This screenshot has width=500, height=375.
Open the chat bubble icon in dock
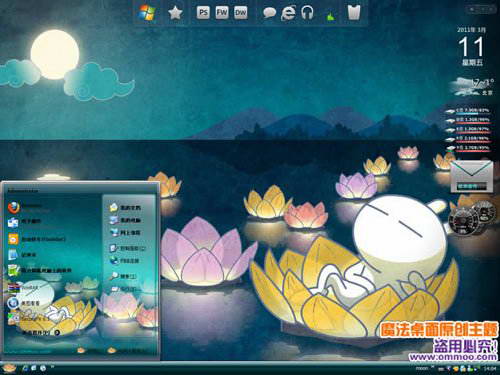tap(269, 13)
